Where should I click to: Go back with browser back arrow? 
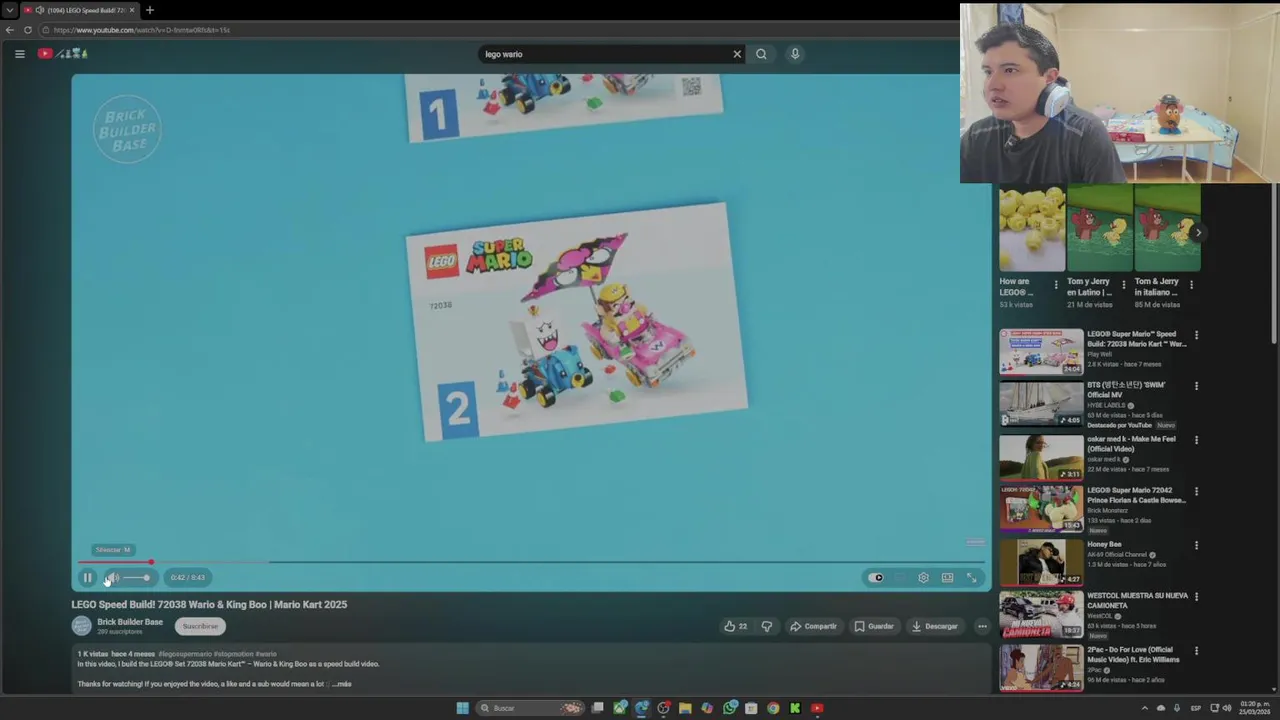pos(9,30)
